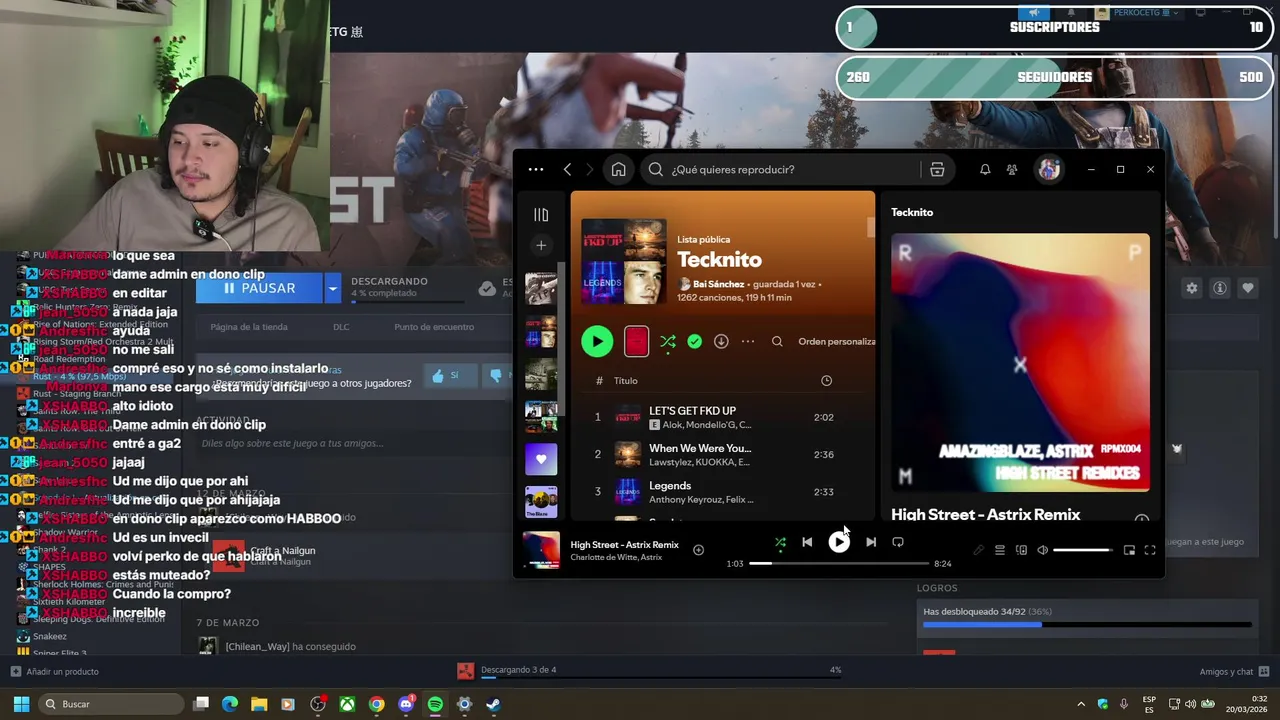1280x720 pixels.
Task: Toggle repeat in Spotify player bar
Action: pyautogui.click(x=897, y=542)
